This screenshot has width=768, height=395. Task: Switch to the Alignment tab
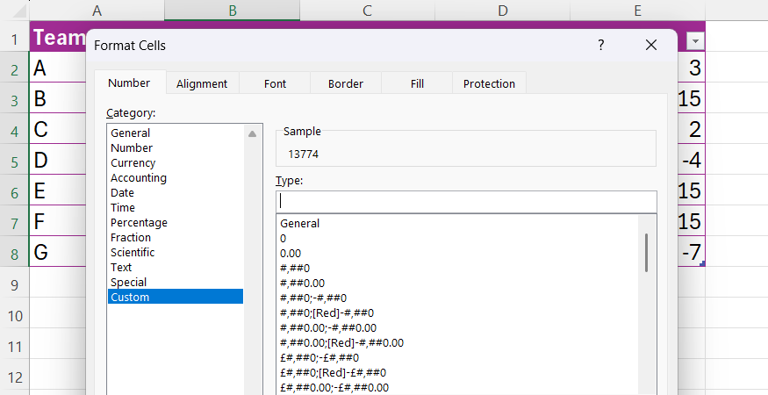pyautogui.click(x=202, y=84)
